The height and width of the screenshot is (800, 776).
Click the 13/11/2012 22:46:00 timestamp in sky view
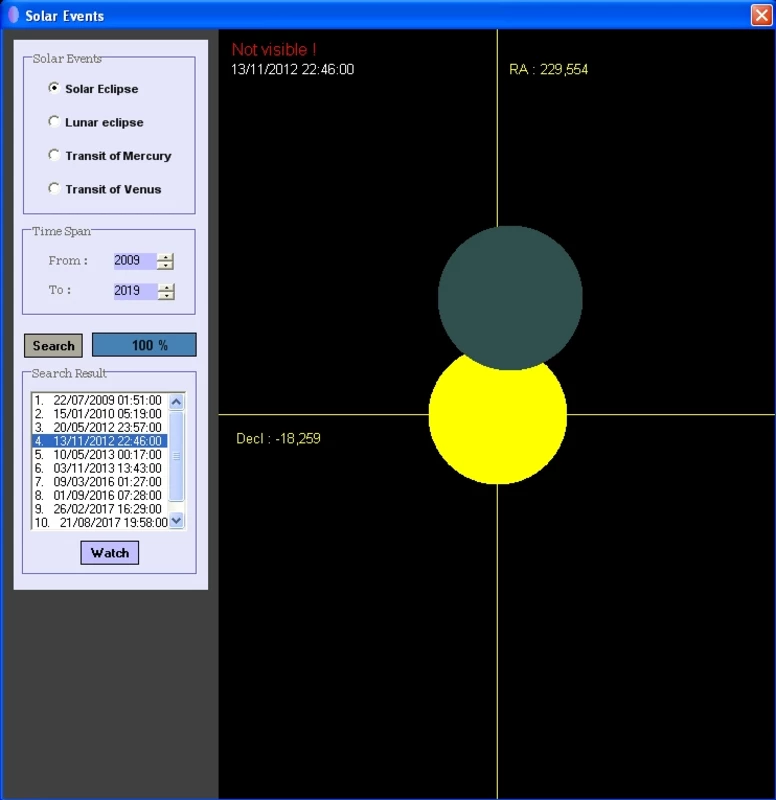292,69
